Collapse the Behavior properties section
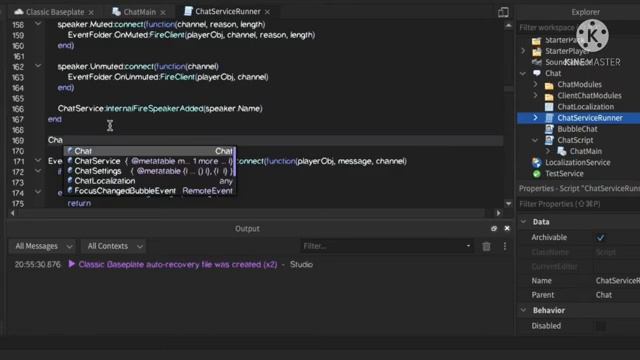640x360 pixels. (523, 310)
